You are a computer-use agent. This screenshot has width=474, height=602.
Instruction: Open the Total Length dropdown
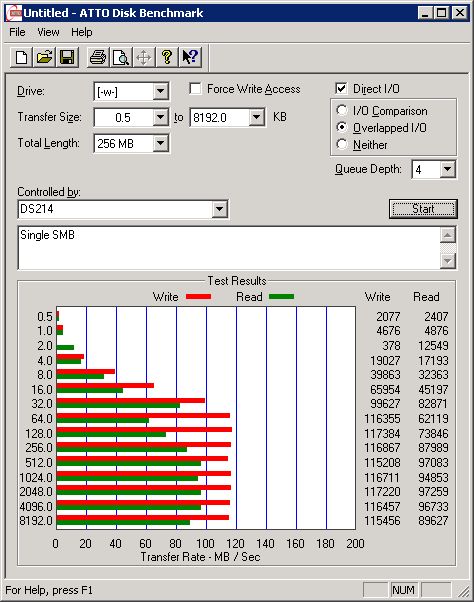point(160,143)
